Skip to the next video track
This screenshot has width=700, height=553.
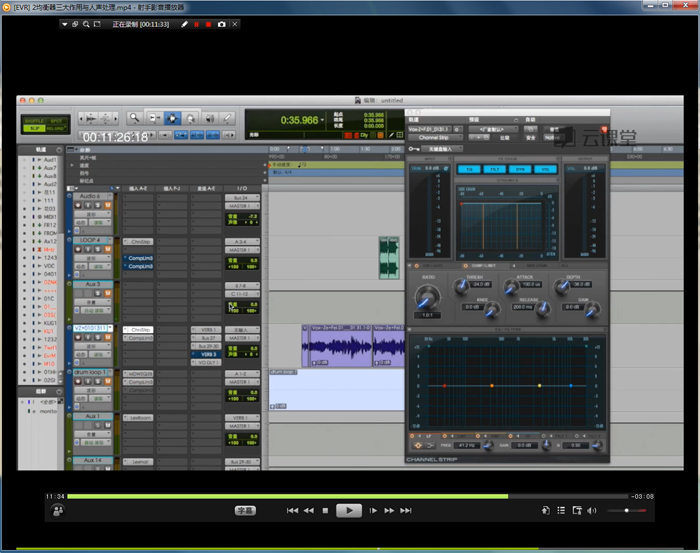(x=406, y=511)
